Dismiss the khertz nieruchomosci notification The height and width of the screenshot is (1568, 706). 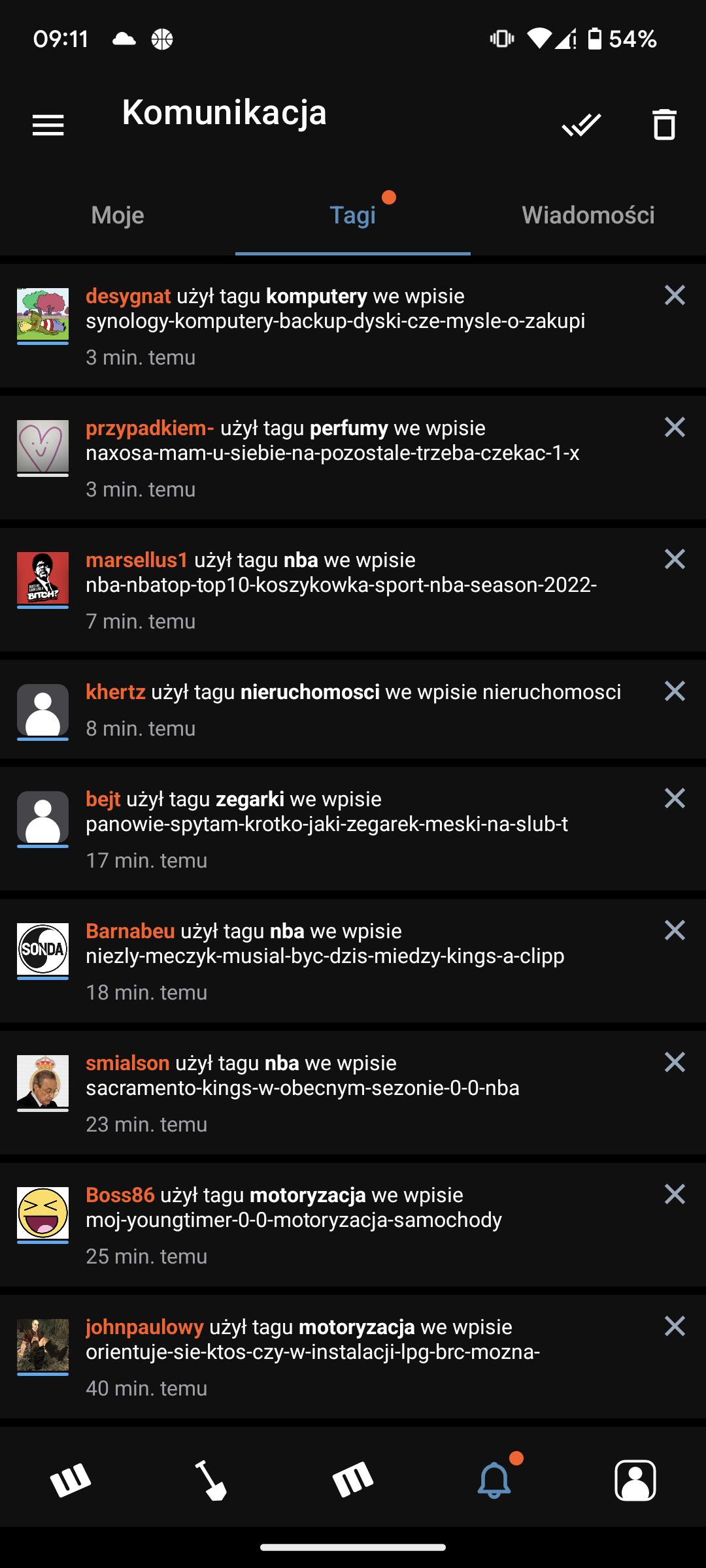pyautogui.click(x=675, y=691)
